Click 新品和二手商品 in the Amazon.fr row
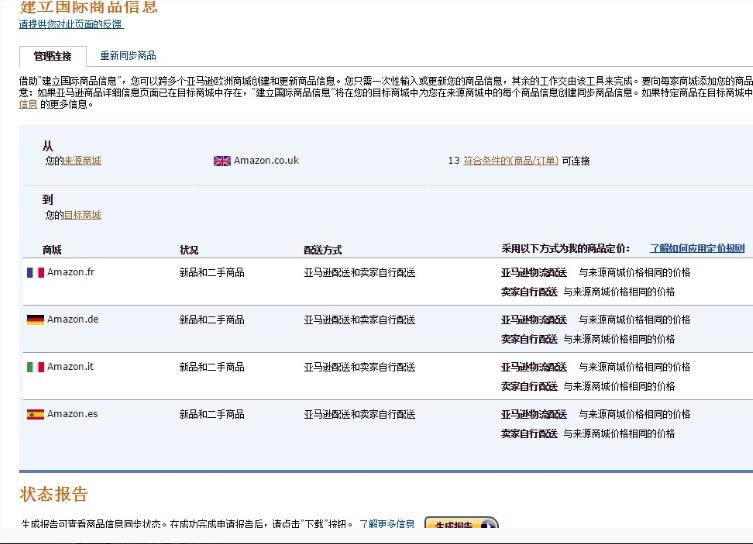 pyautogui.click(x=212, y=273)
